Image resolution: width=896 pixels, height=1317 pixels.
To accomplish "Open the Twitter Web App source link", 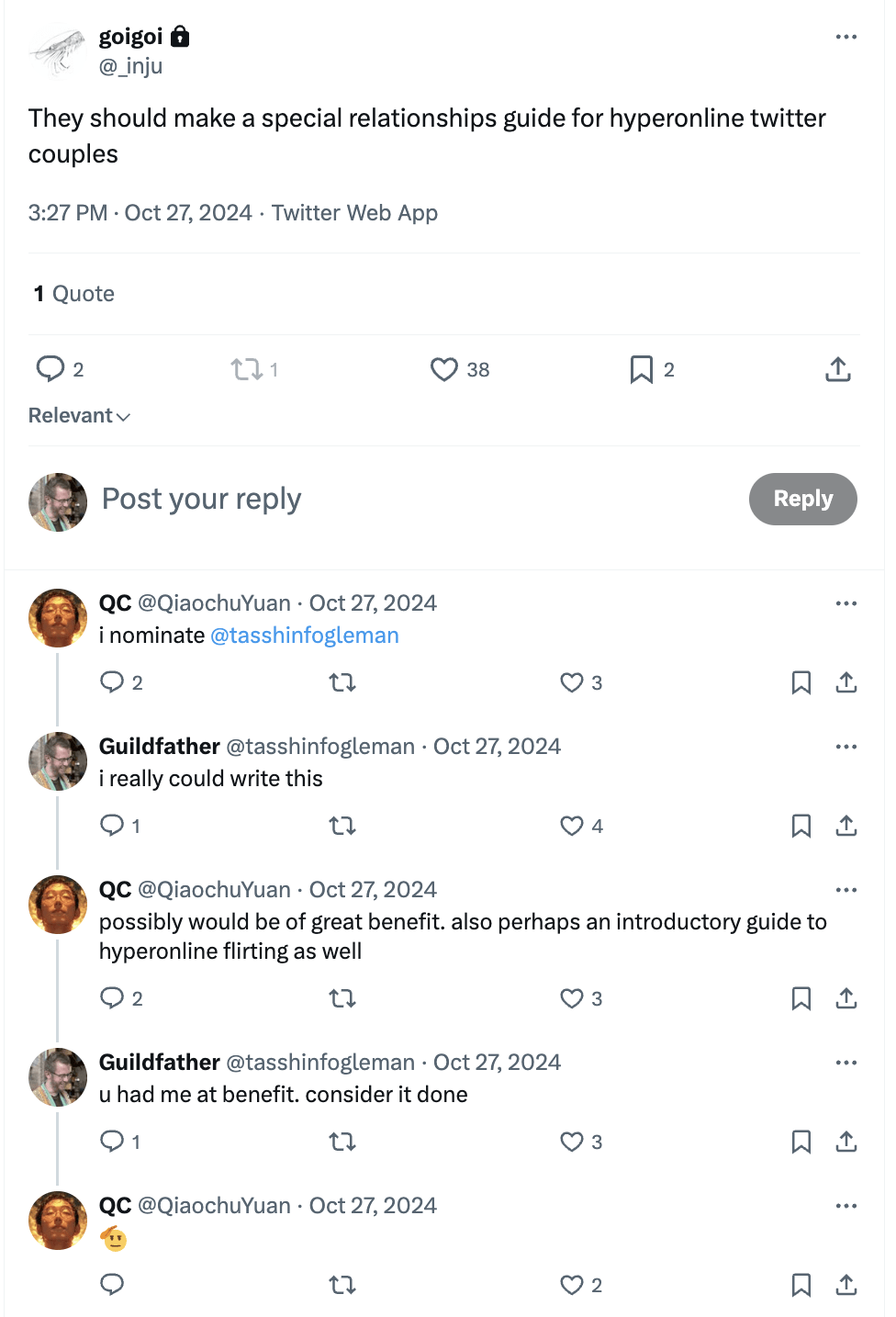I will pyautogui.click(x=354, y=213).
